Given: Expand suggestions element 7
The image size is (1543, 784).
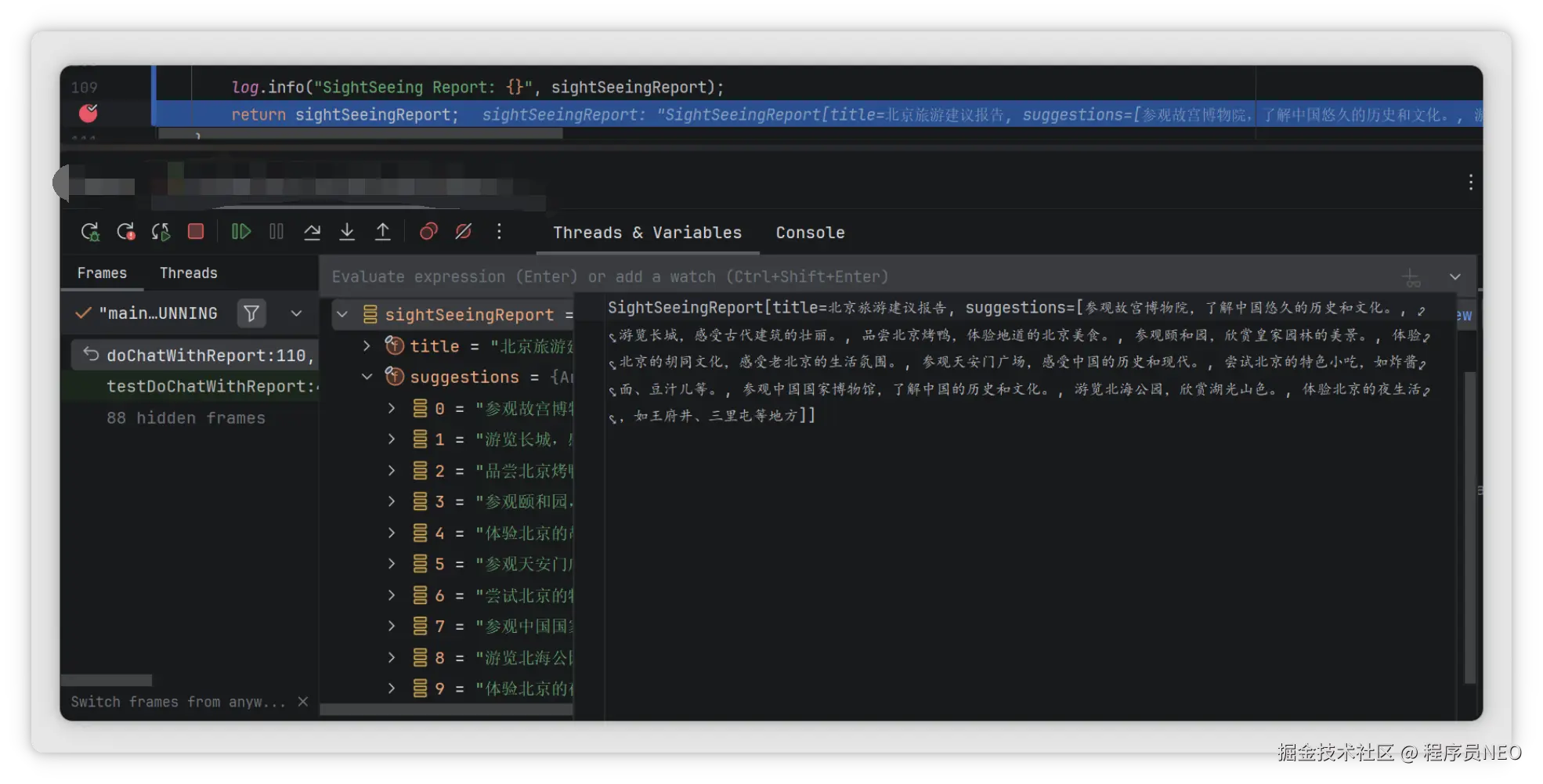Looking at the screenshot, I should tap(392, 626).
